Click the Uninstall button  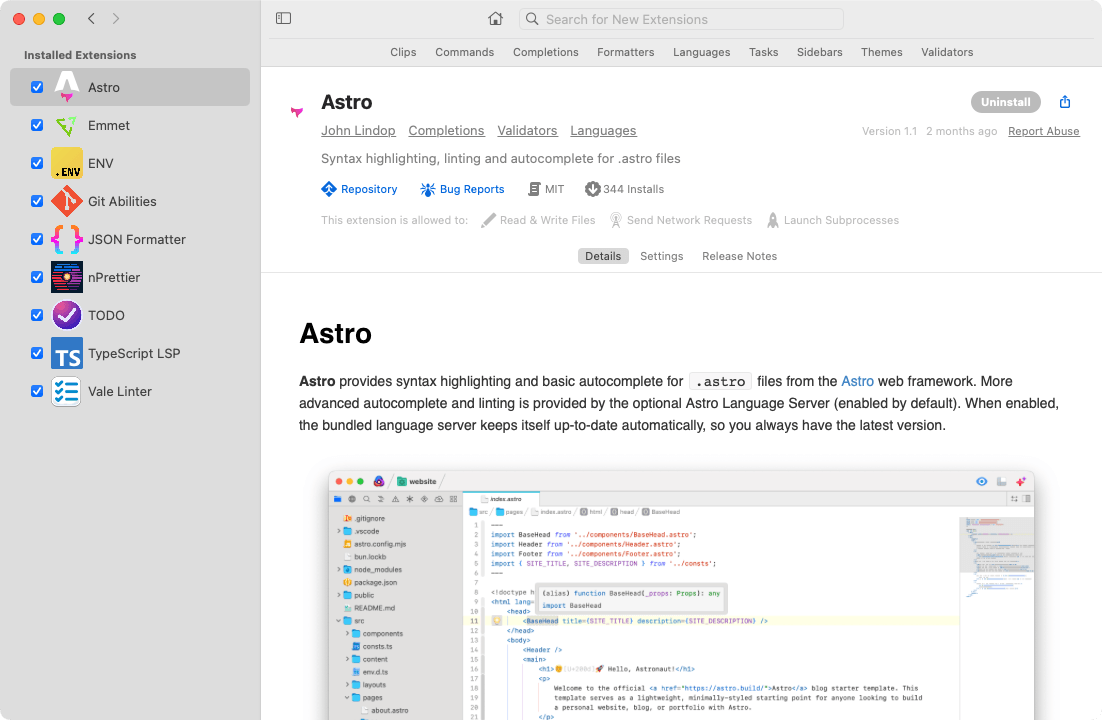(x=1005, y=101)
